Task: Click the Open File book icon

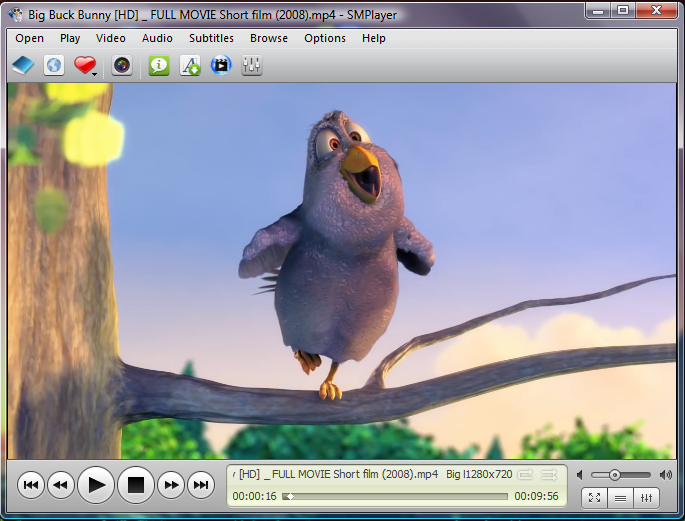Action: click(22, 66)
